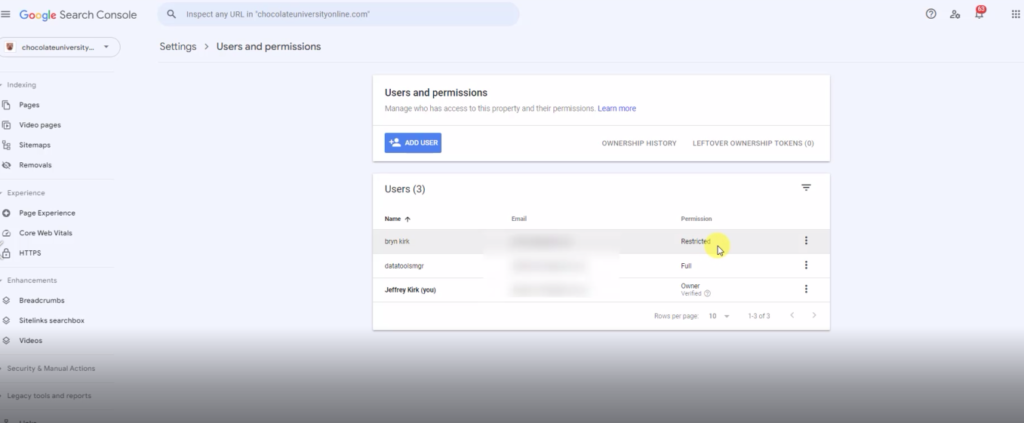The height and width of the screenshot is (423, 1024).
Task: Open LEFTOVER OWNERSHIP TOKENS
Action: pos(753,143)
